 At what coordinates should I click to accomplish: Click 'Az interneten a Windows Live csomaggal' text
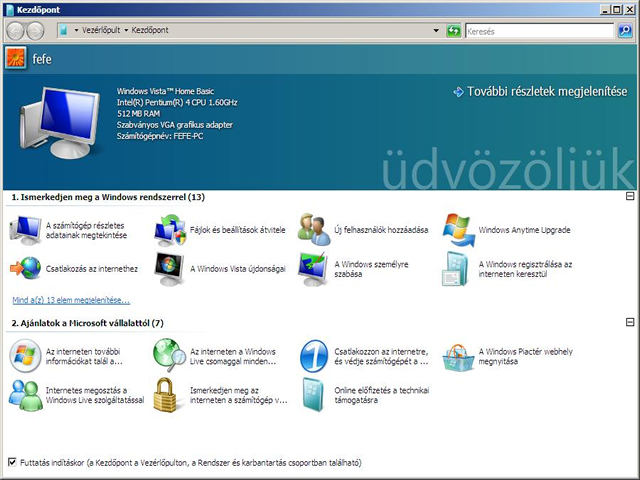click(233, 356)
